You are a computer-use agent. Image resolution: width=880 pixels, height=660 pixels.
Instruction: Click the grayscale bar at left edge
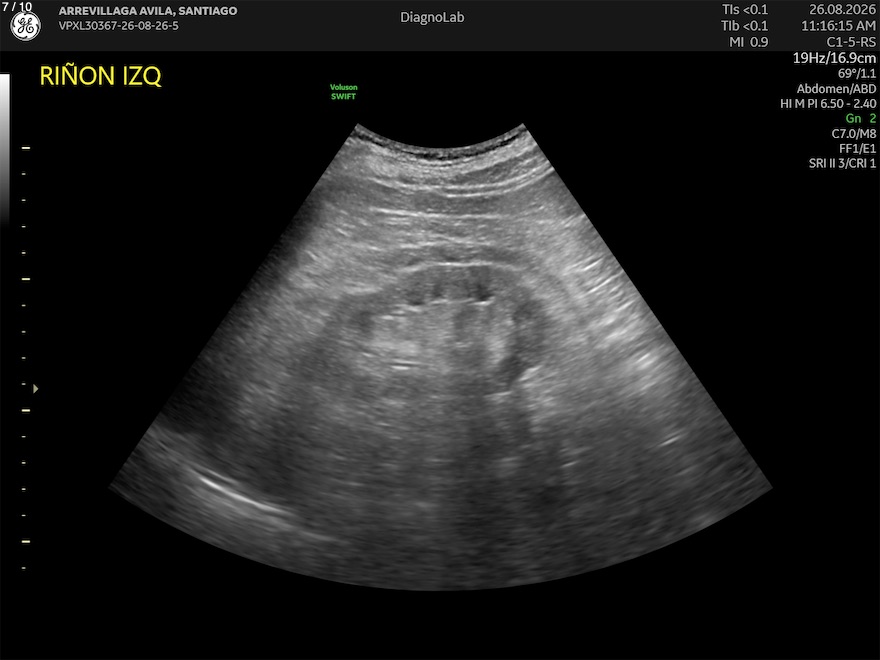point(4,149)
